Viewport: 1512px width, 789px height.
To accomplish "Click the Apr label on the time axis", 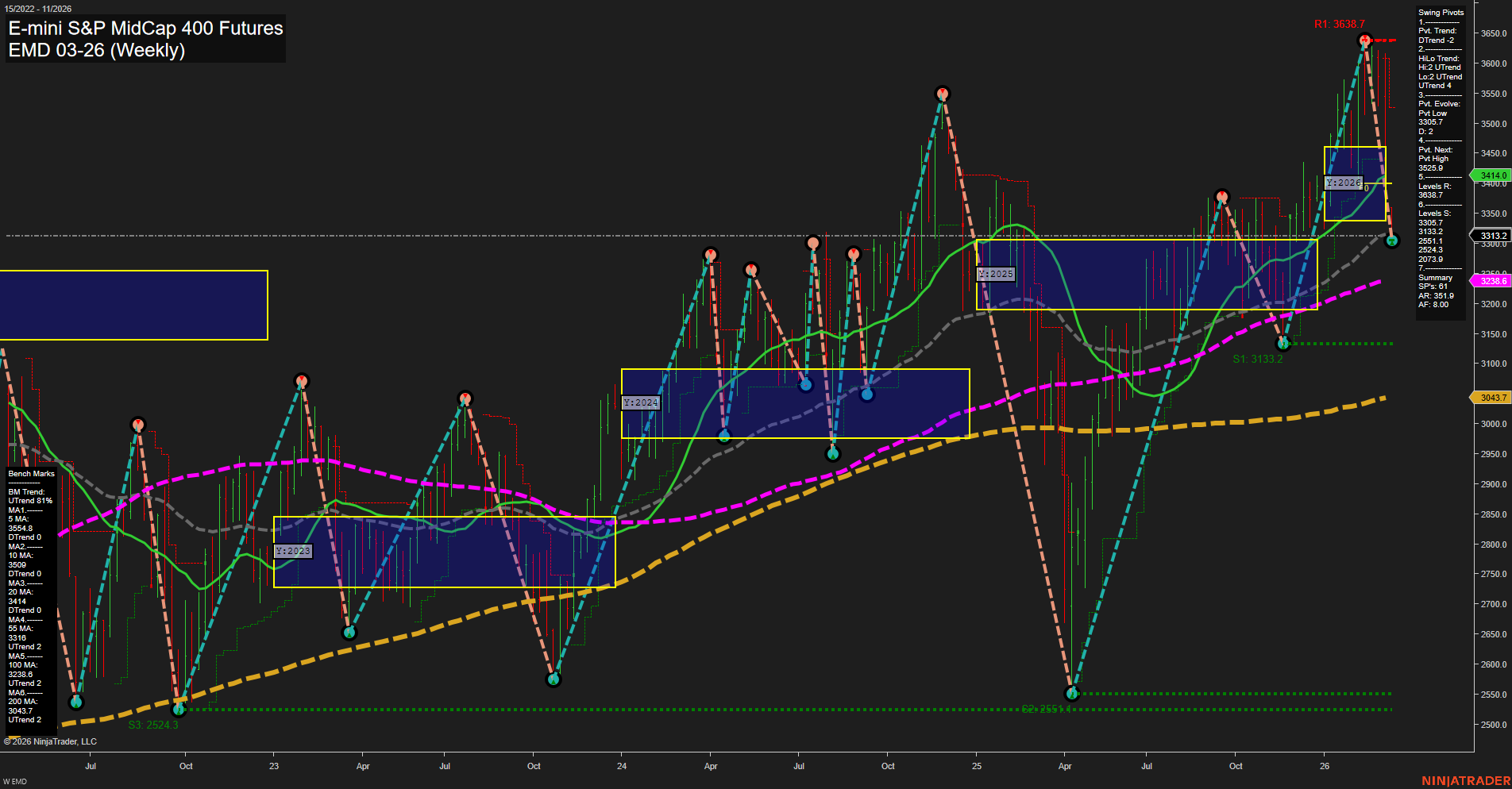I will coord(363,767).
